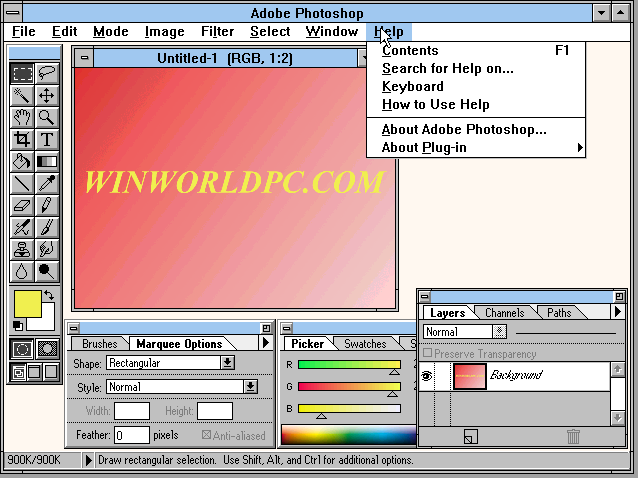Select the Crop tool

22,140
